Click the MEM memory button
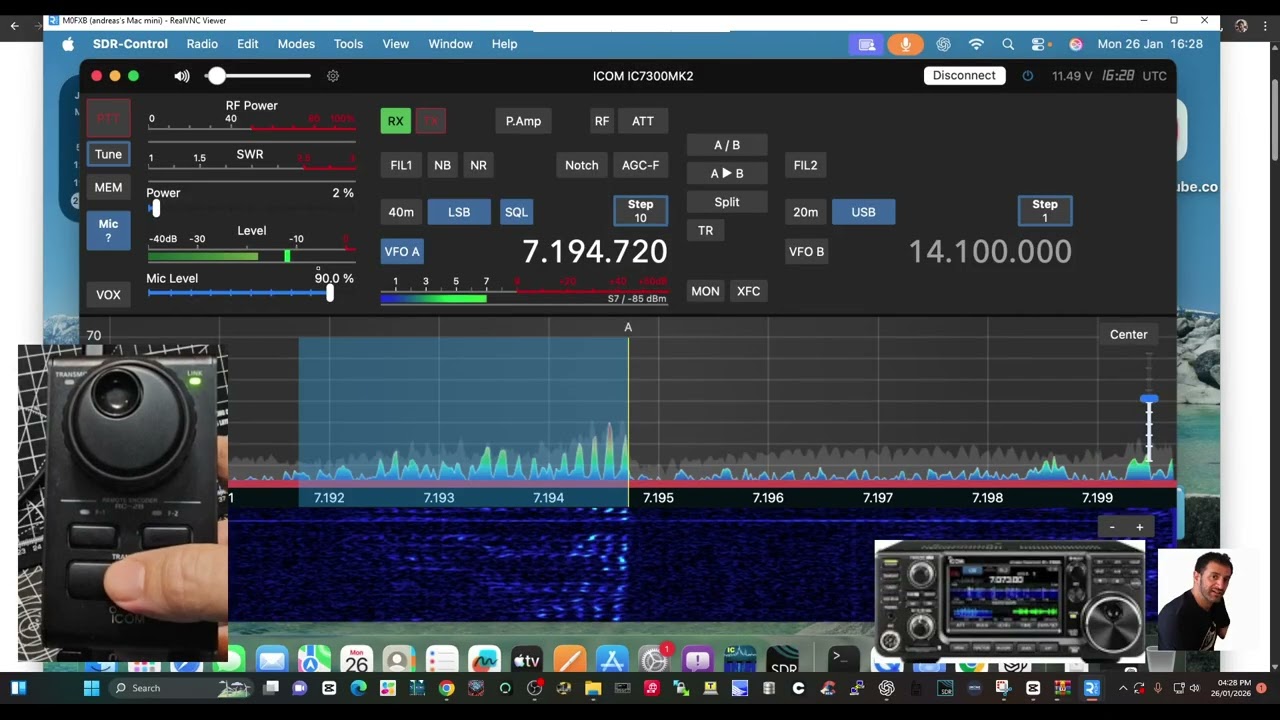This screenshot has height=720, width=1280. [x=108, y=187]
